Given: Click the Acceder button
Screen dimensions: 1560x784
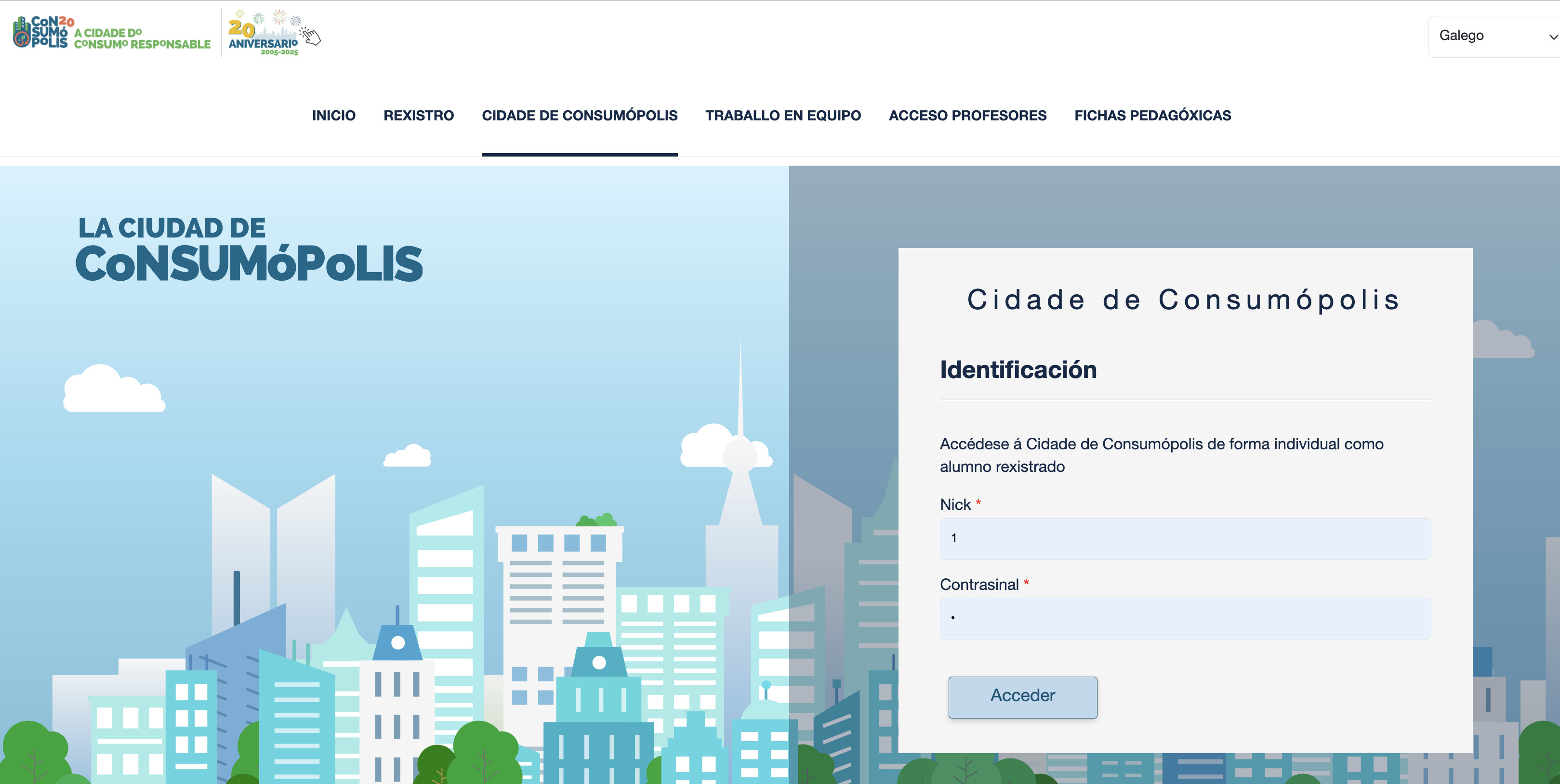Looking at the screenshot, I should (x=1022, y=697).
